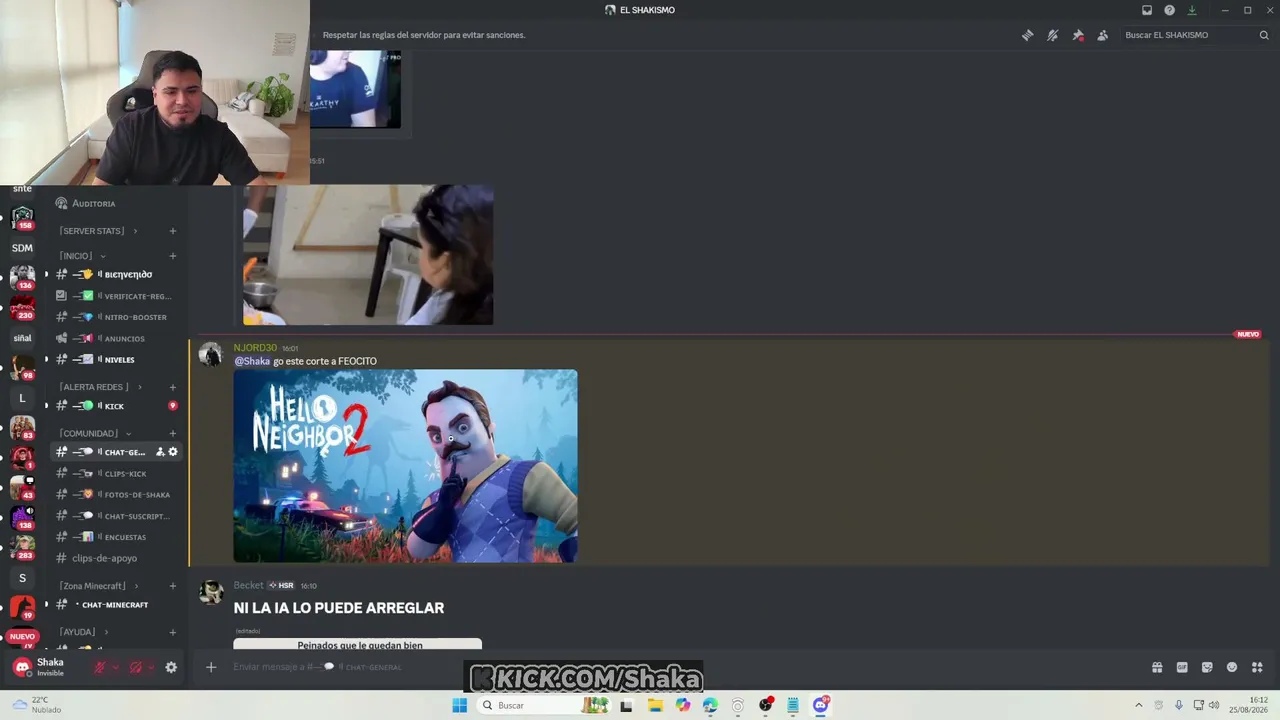This screenshot has height=720, width=1280.
Task: Click the @Shaka mention
Action: pyautogui.click(x=252, y=361)
